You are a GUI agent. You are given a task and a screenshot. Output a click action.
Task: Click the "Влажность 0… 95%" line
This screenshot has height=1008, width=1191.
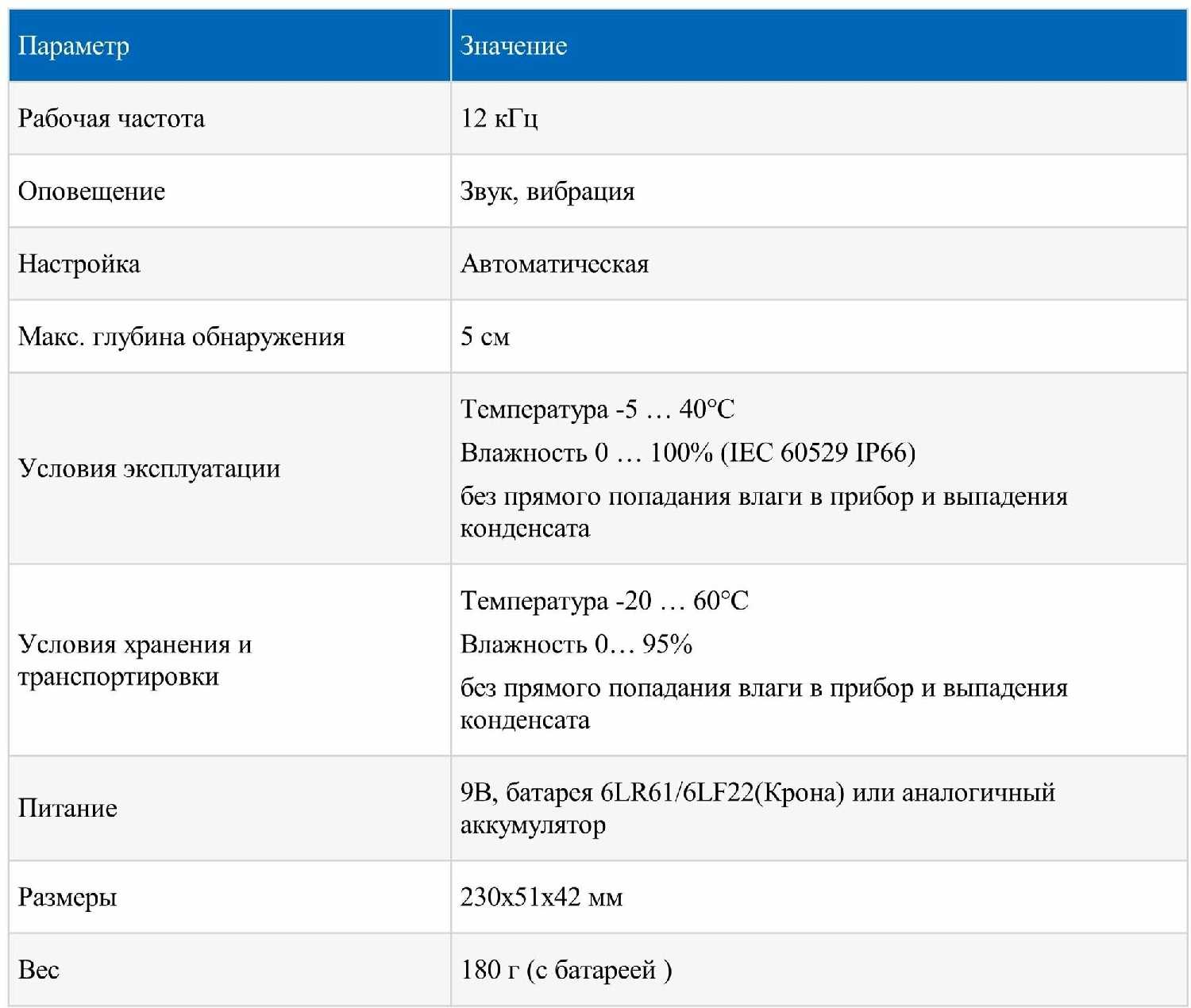(576, 644)
